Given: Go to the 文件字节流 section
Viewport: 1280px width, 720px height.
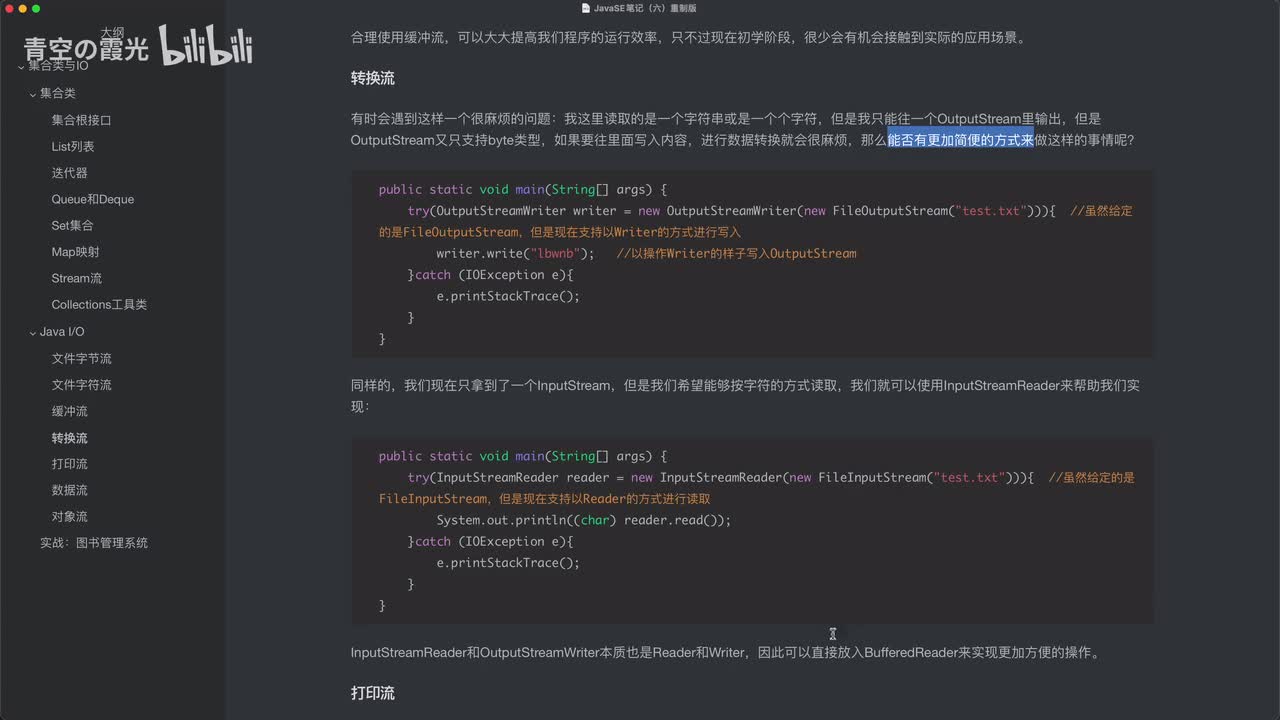Looking at the screenshot, I should pos(82,359).
